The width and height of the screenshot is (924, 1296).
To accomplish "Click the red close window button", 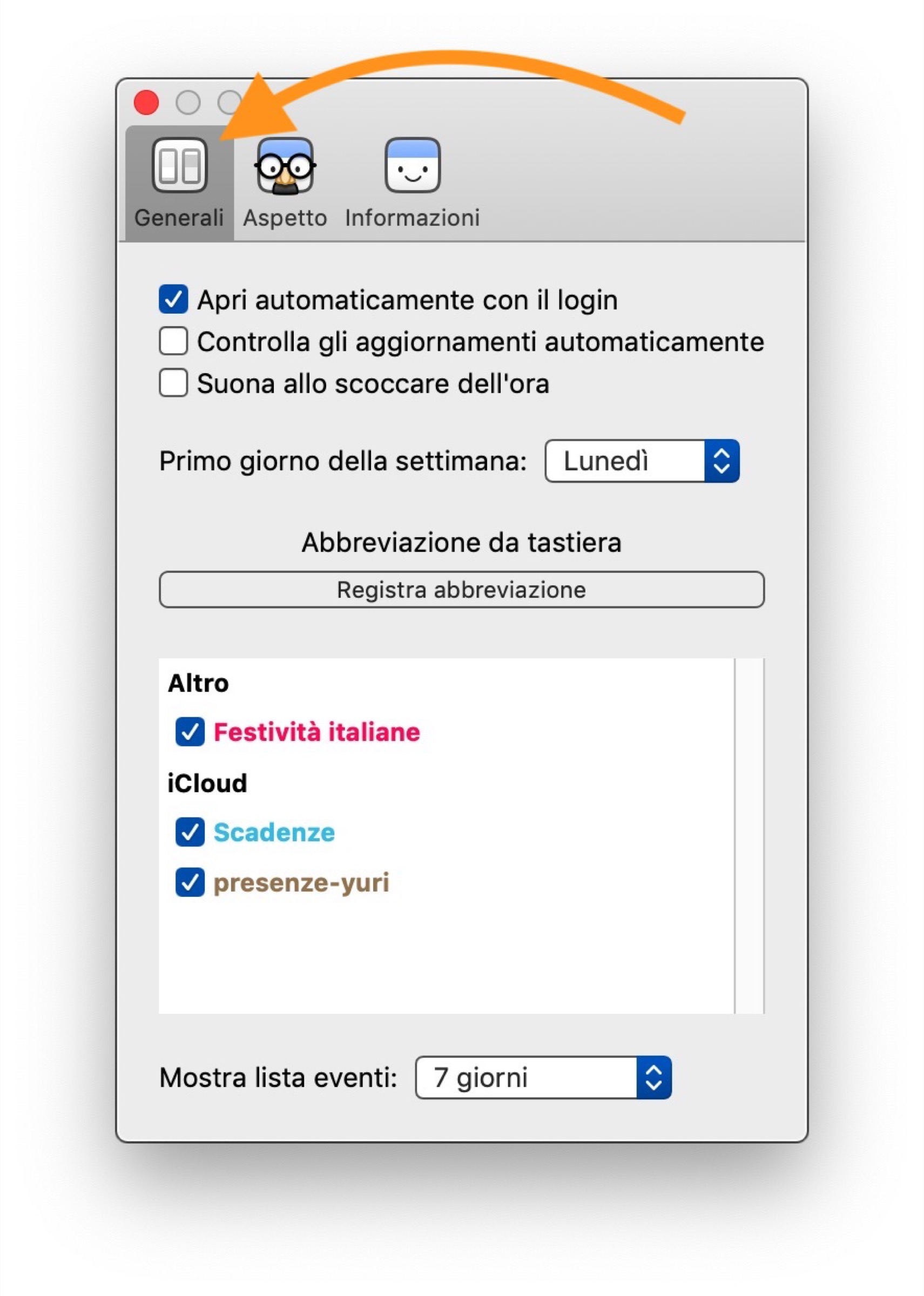I will pos(146,103).
